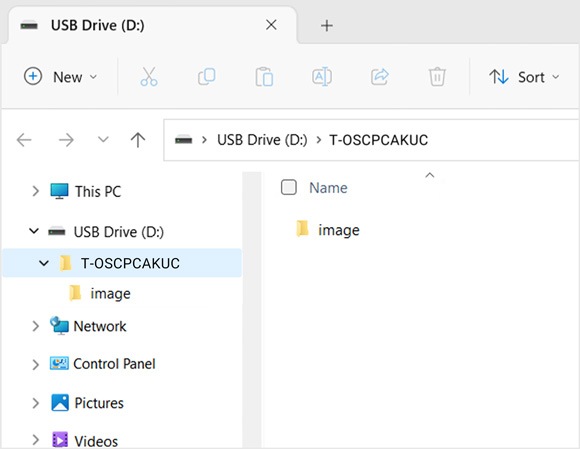
Task: Add a new tab with plus button
Action: coord(327,26)
